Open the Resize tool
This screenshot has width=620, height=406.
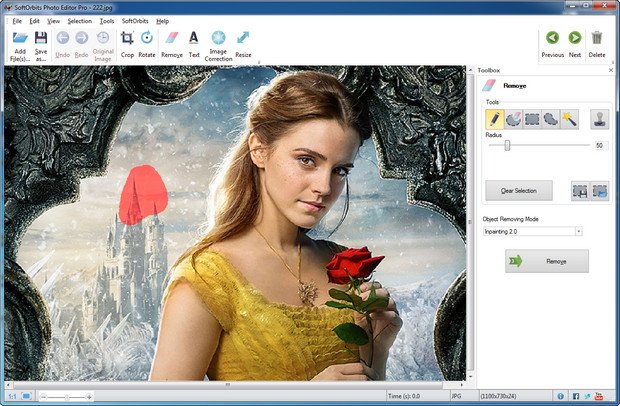[243, 44]
